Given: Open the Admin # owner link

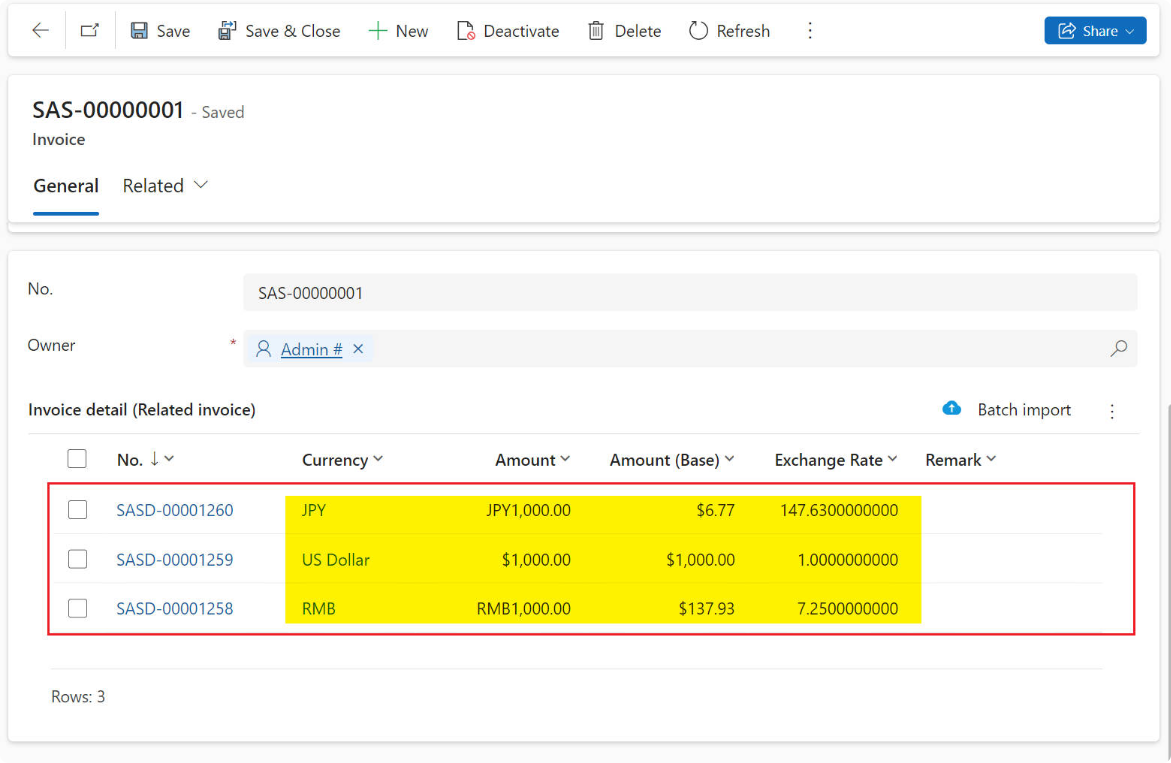Looking at the screenshot, I should [x=311, y=349].
